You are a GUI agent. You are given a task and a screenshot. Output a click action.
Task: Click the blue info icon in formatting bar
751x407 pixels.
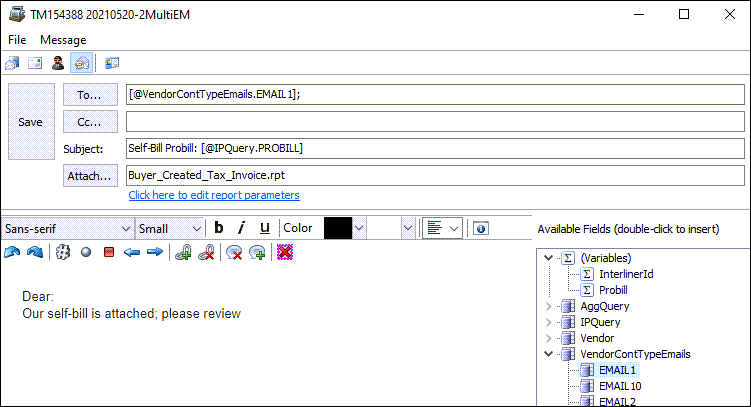[x=481, y=229]
